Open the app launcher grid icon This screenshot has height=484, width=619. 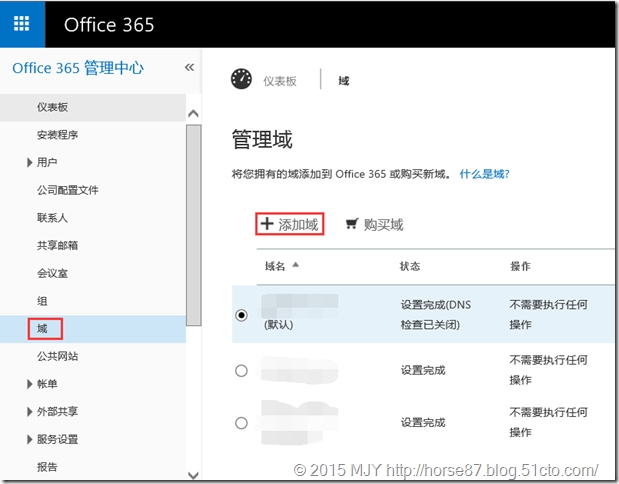[x=22, y=24]
